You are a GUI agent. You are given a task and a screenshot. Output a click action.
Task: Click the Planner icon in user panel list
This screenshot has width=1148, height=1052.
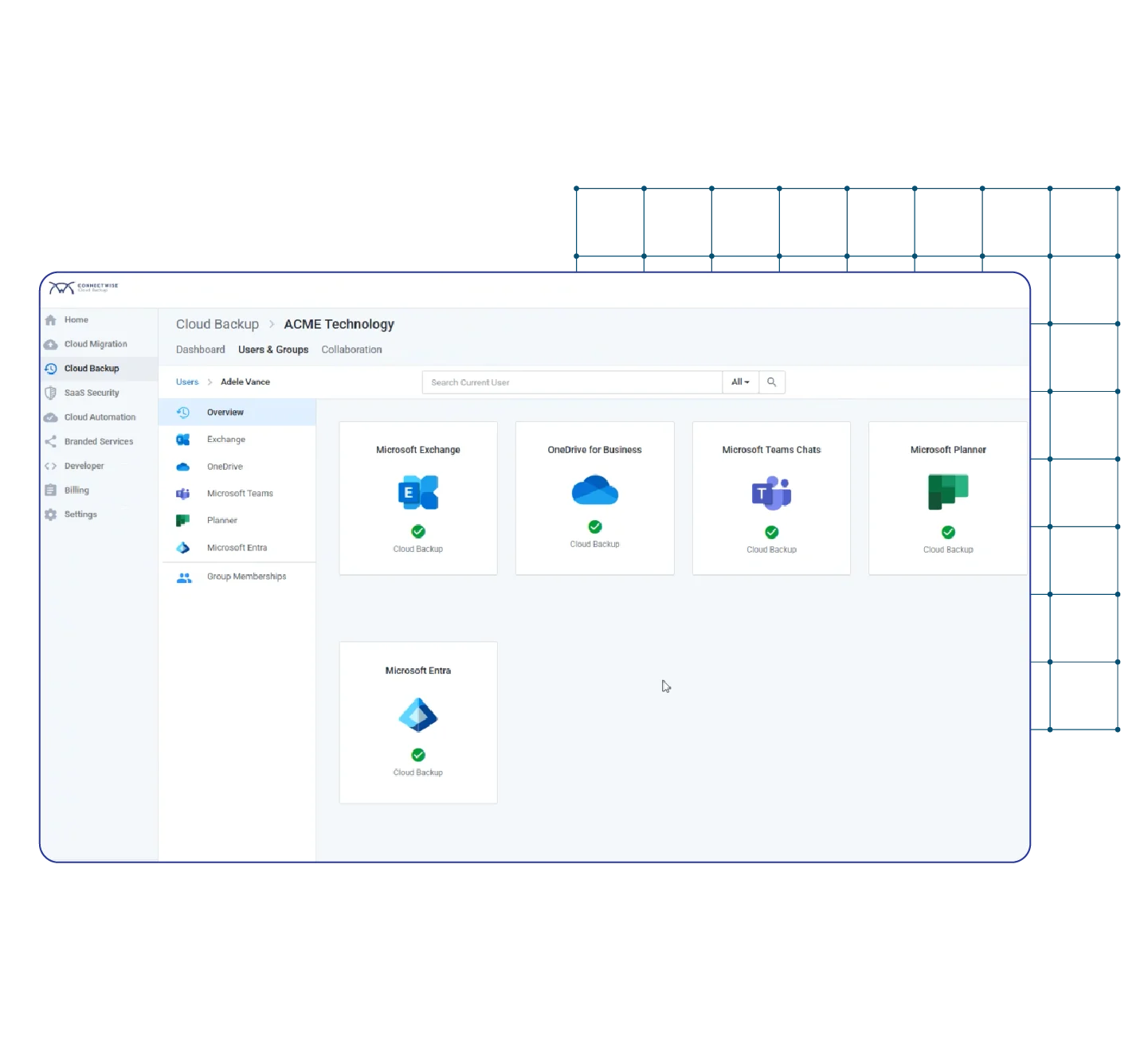[183, 521]
